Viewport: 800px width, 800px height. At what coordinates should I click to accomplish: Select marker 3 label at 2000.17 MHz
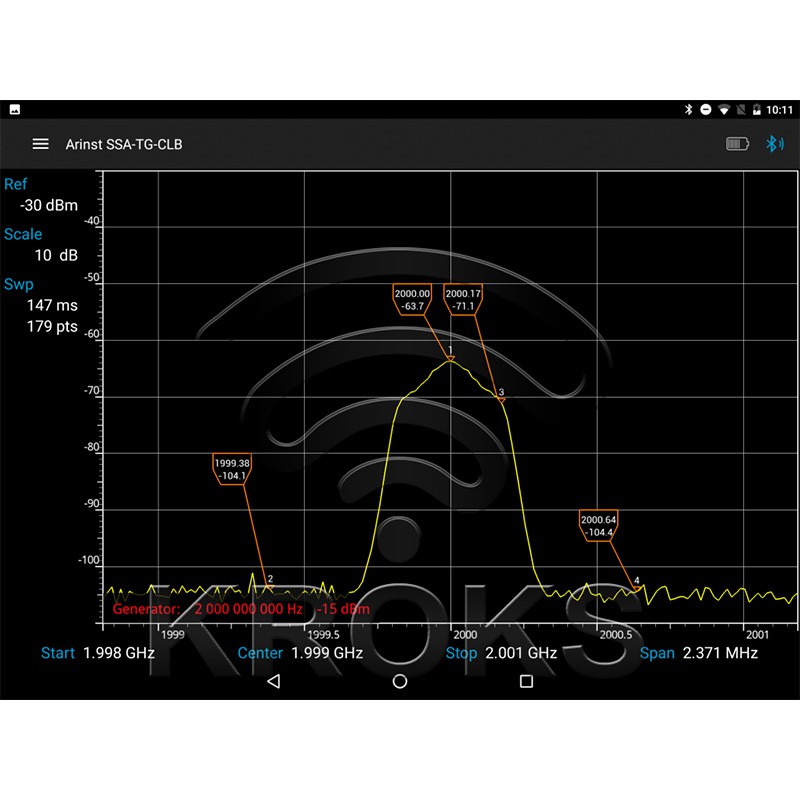[x=463, y=299]
